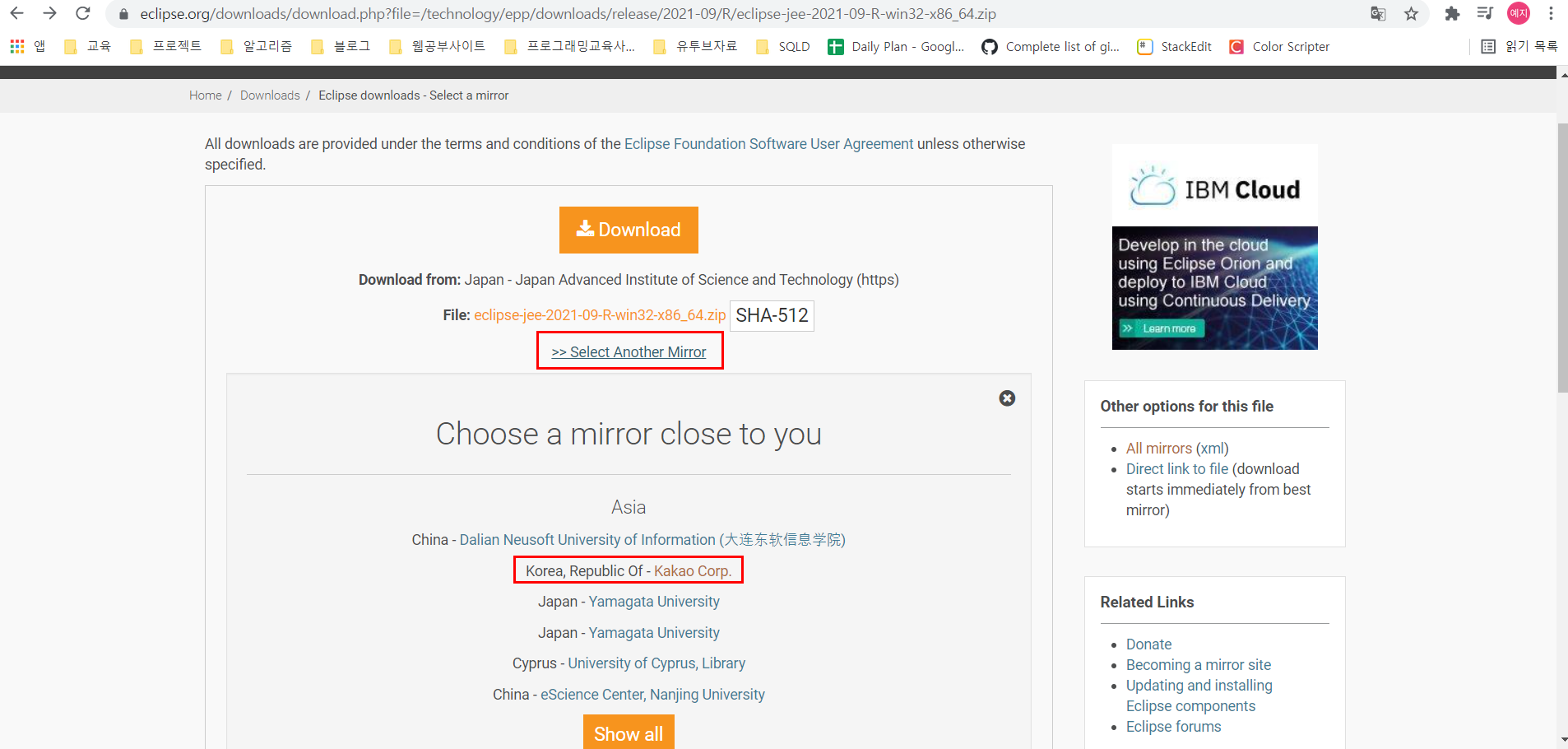This screenshot has height=749, width=1568.
Task: Open the 블로그 bookmark folder
Action: point(341,46)
